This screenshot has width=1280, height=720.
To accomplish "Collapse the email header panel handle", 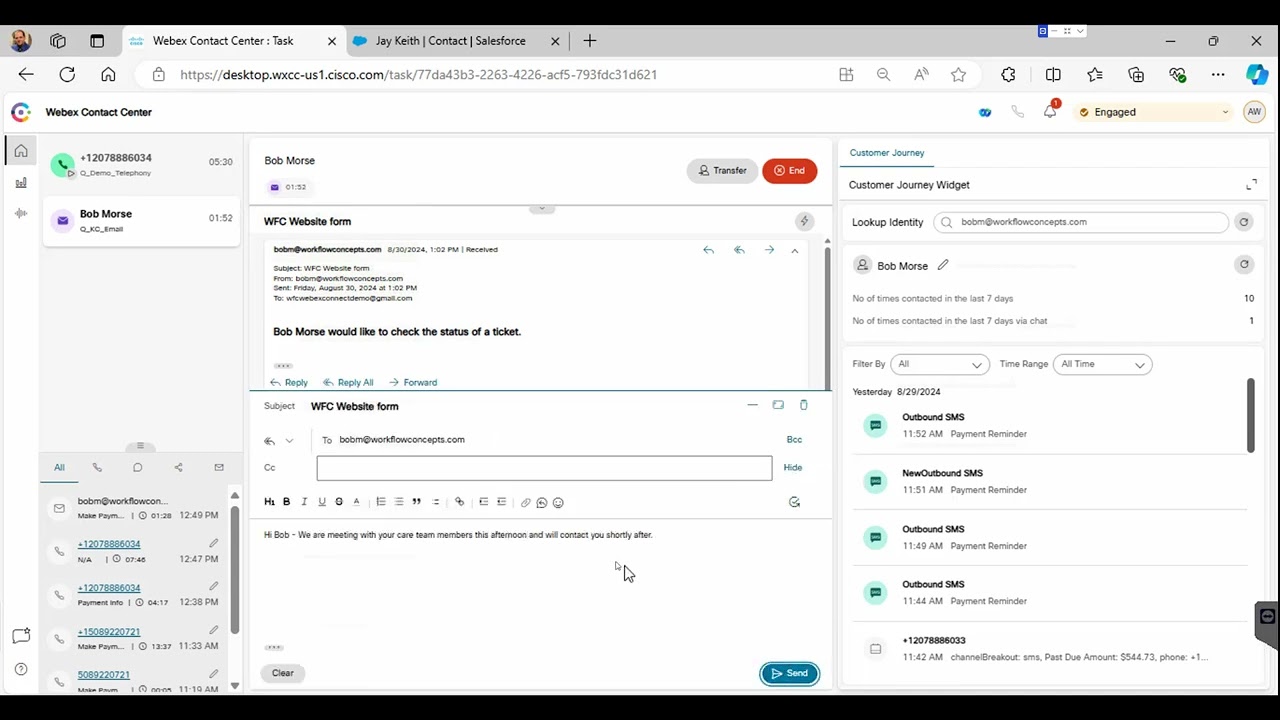I will pos(541,209).
